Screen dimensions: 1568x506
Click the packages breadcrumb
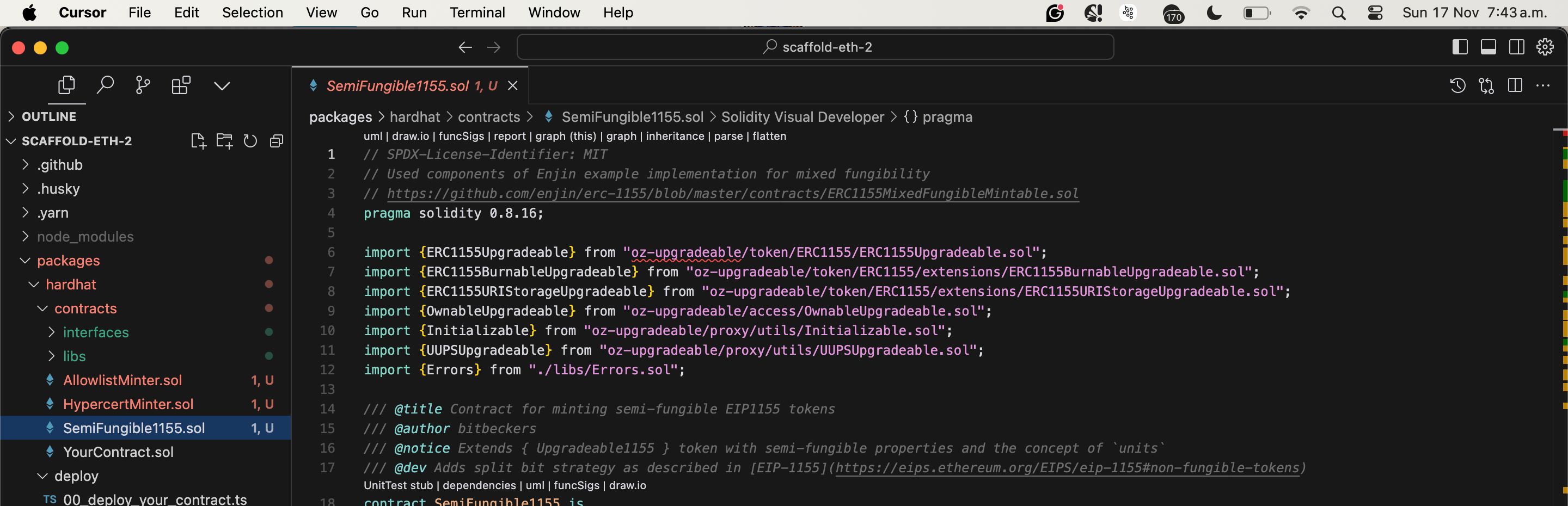(x=340, y=117)
